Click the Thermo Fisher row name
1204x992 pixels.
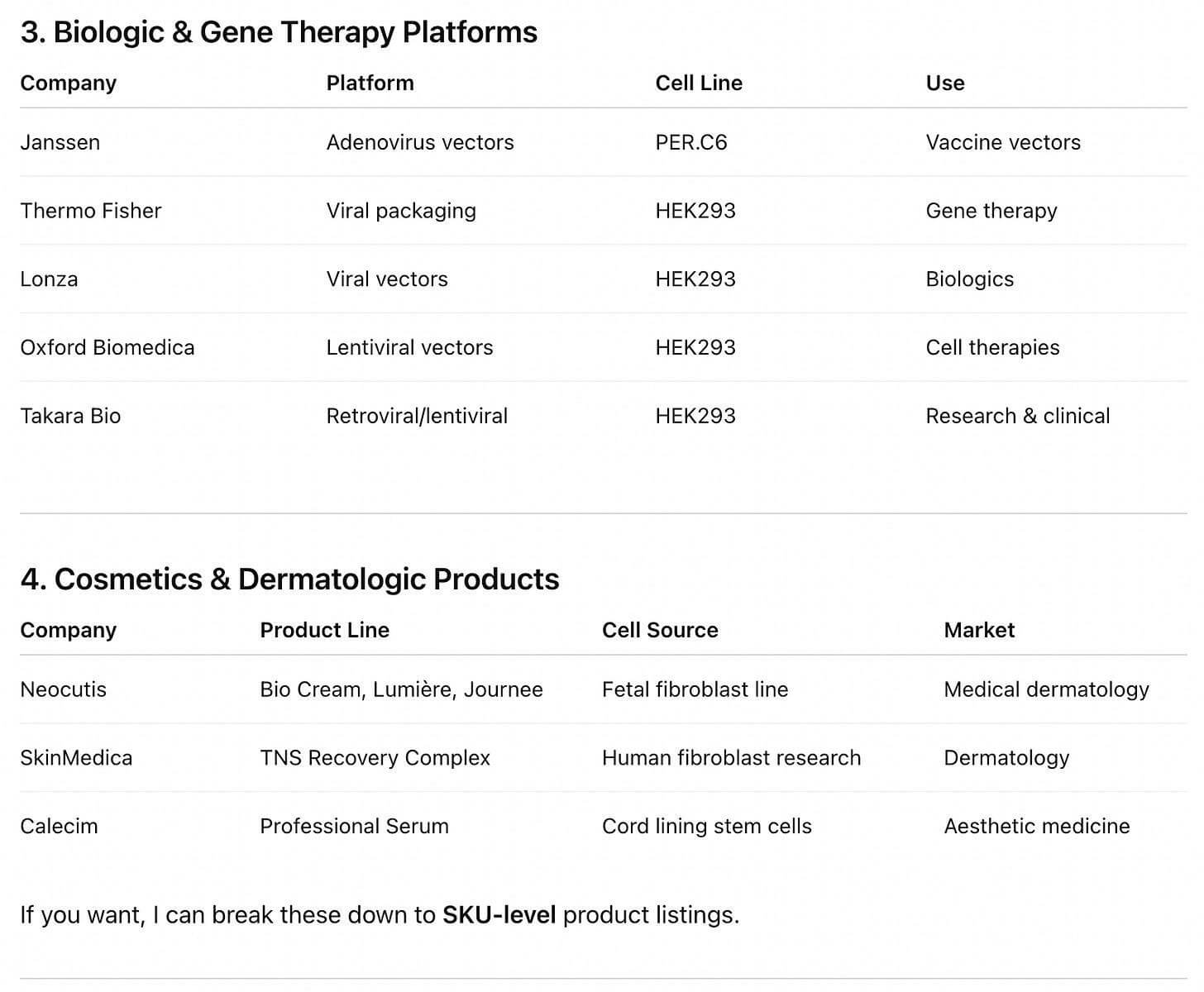91,211
